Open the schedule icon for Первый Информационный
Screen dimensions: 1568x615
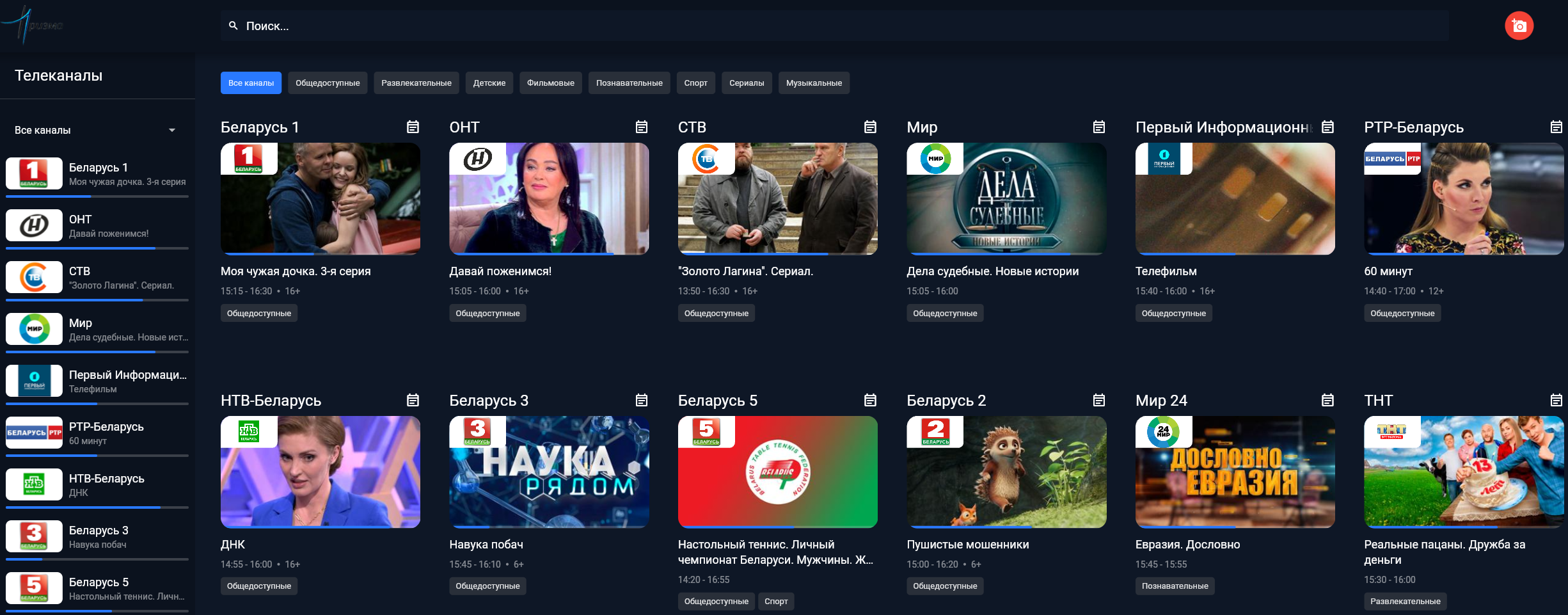pos(1328,127)
